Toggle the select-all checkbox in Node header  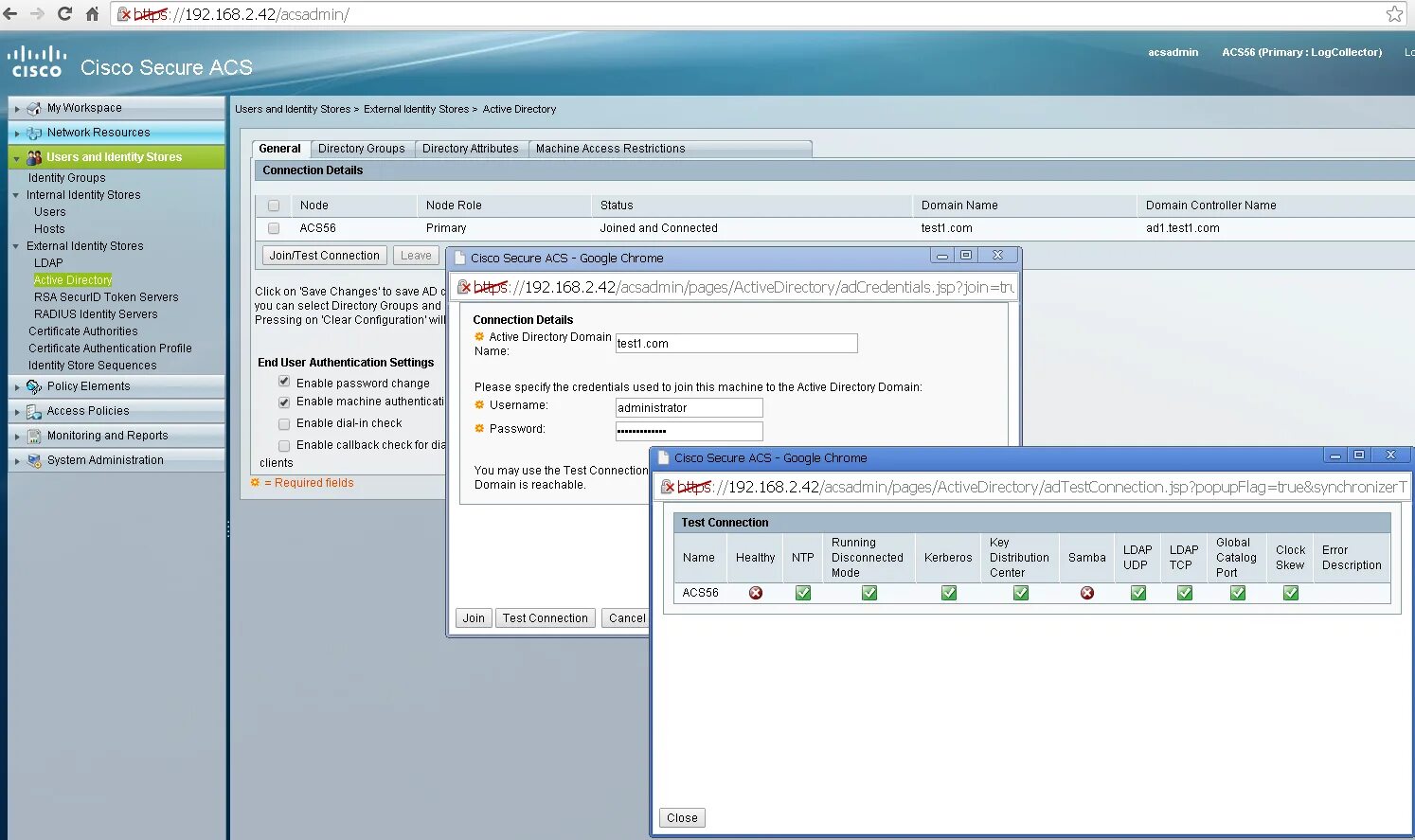274,206
